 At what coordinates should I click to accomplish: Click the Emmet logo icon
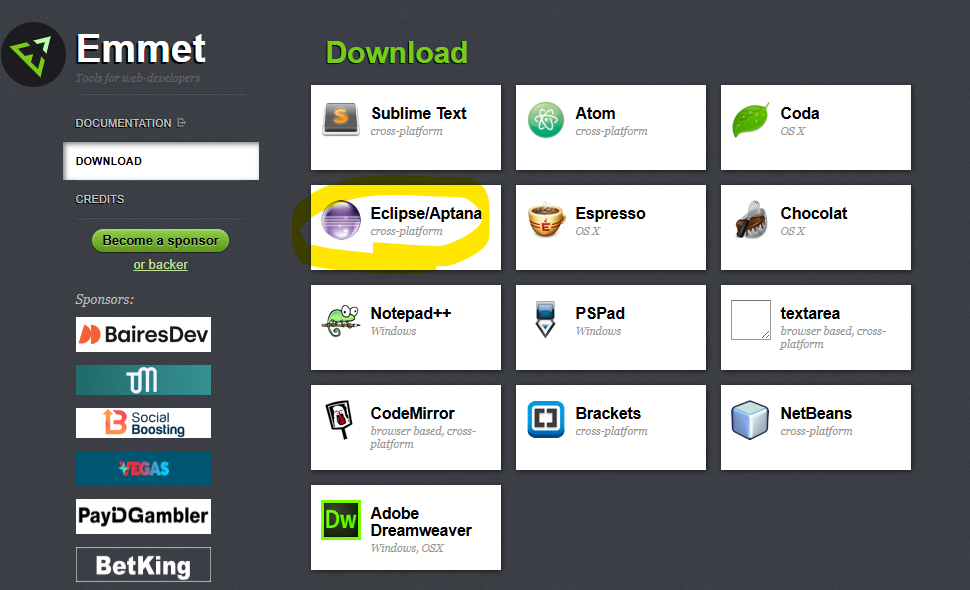(x=33, y=54)
